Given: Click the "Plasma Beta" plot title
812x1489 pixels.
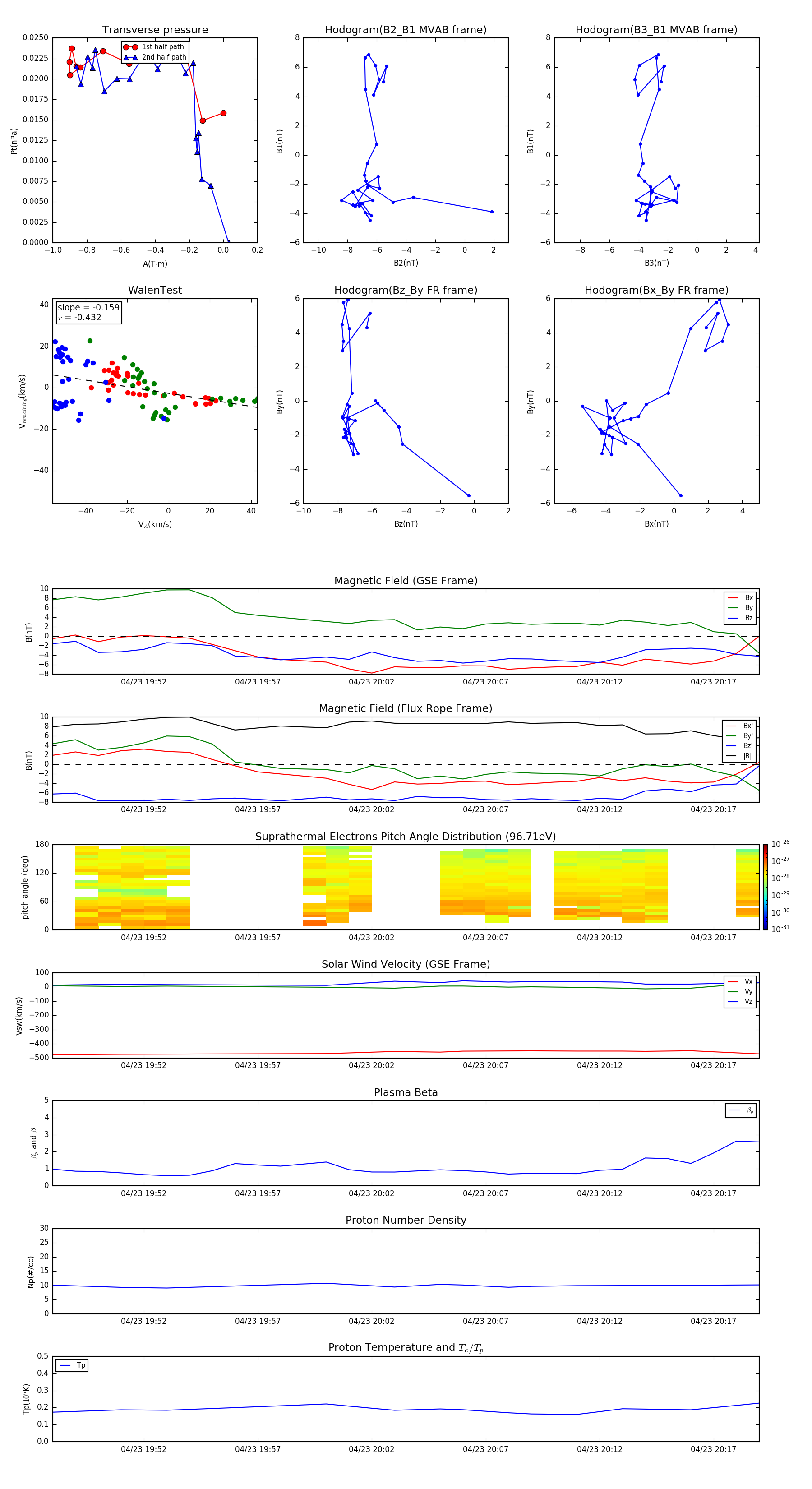Looking at the screenshot, I should (406, 1093).
